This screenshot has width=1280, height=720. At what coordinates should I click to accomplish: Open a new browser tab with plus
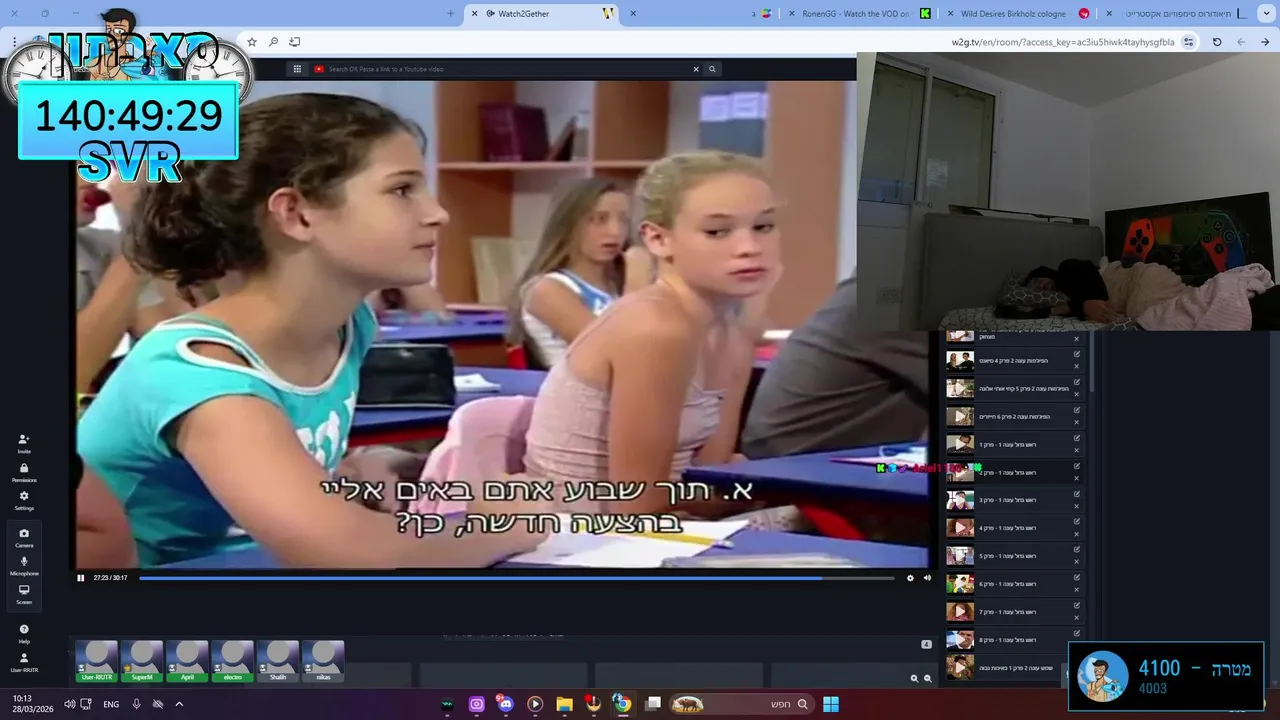pos(450,14)
